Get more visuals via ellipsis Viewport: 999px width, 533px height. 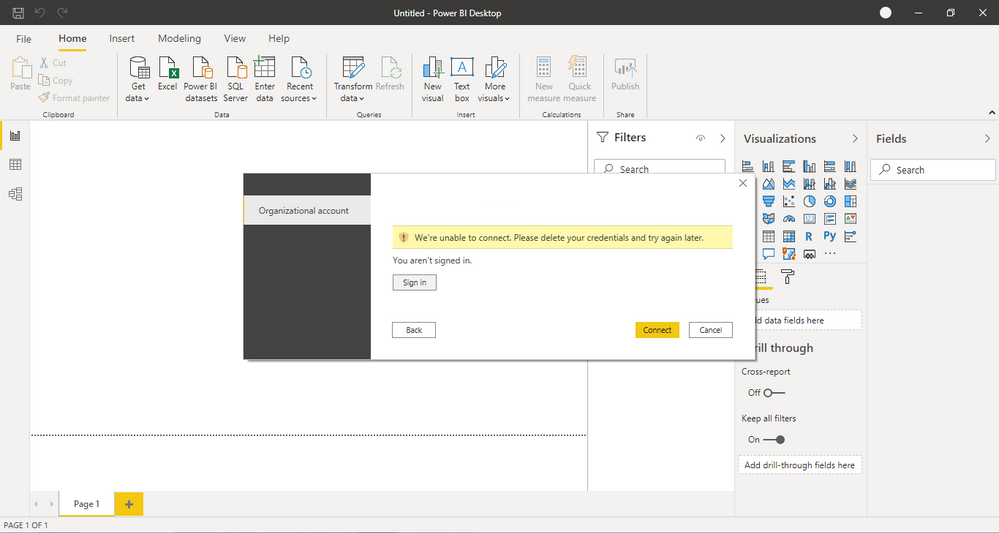click(x=830, y=253)
